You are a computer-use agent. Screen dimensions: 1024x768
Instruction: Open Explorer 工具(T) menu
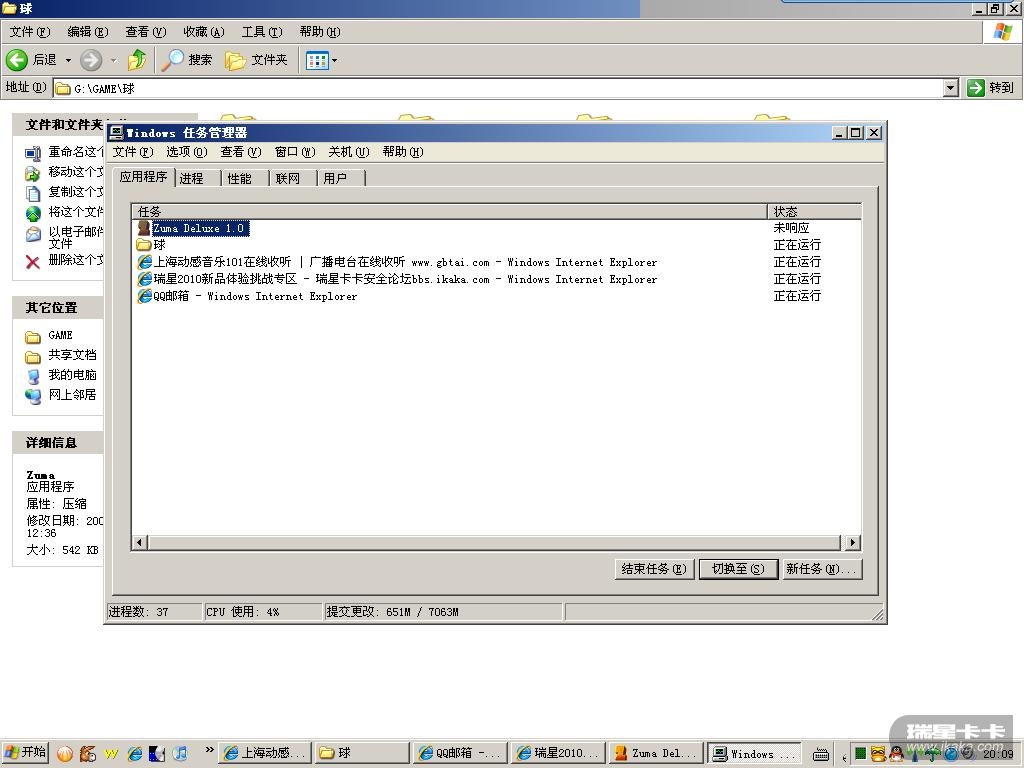[x=262, y=31]
